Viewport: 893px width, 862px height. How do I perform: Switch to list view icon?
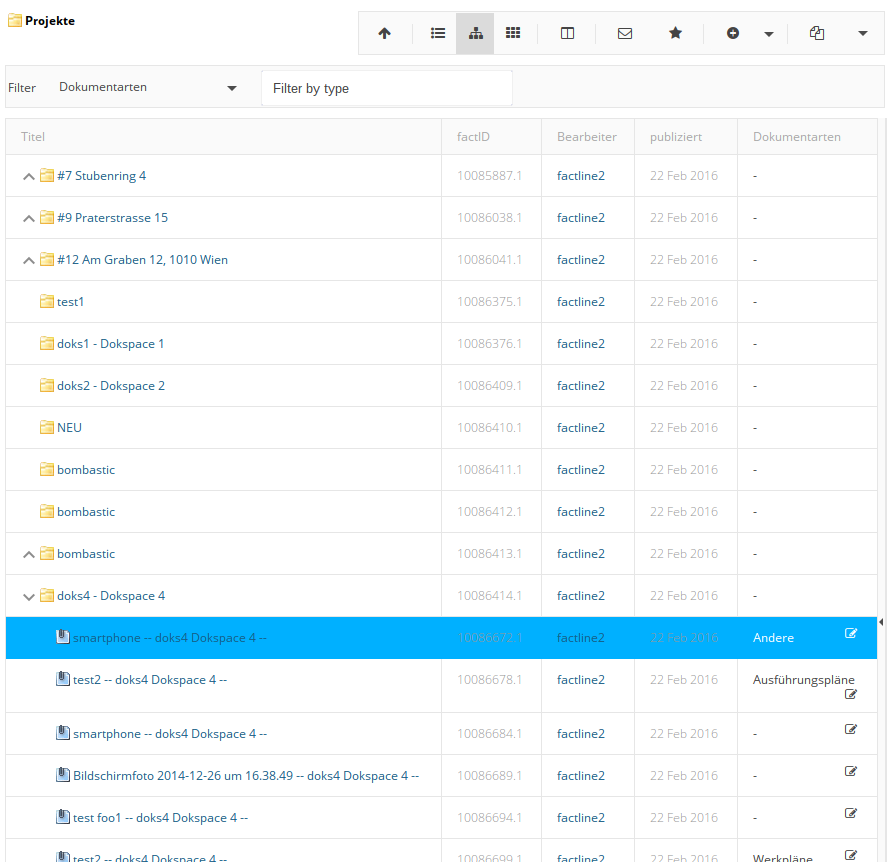(437, 33)
